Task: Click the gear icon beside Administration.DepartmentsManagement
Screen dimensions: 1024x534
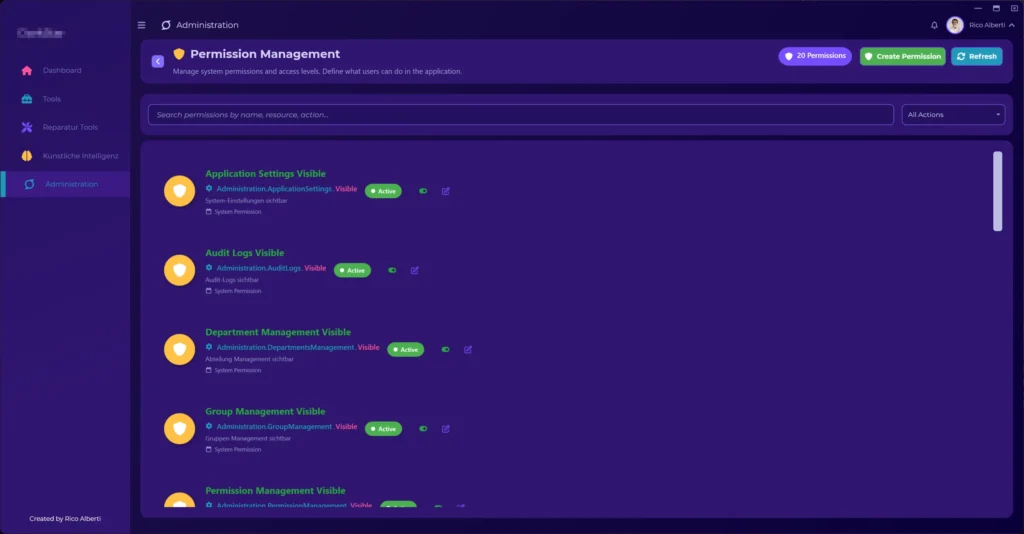Action: 209,347
